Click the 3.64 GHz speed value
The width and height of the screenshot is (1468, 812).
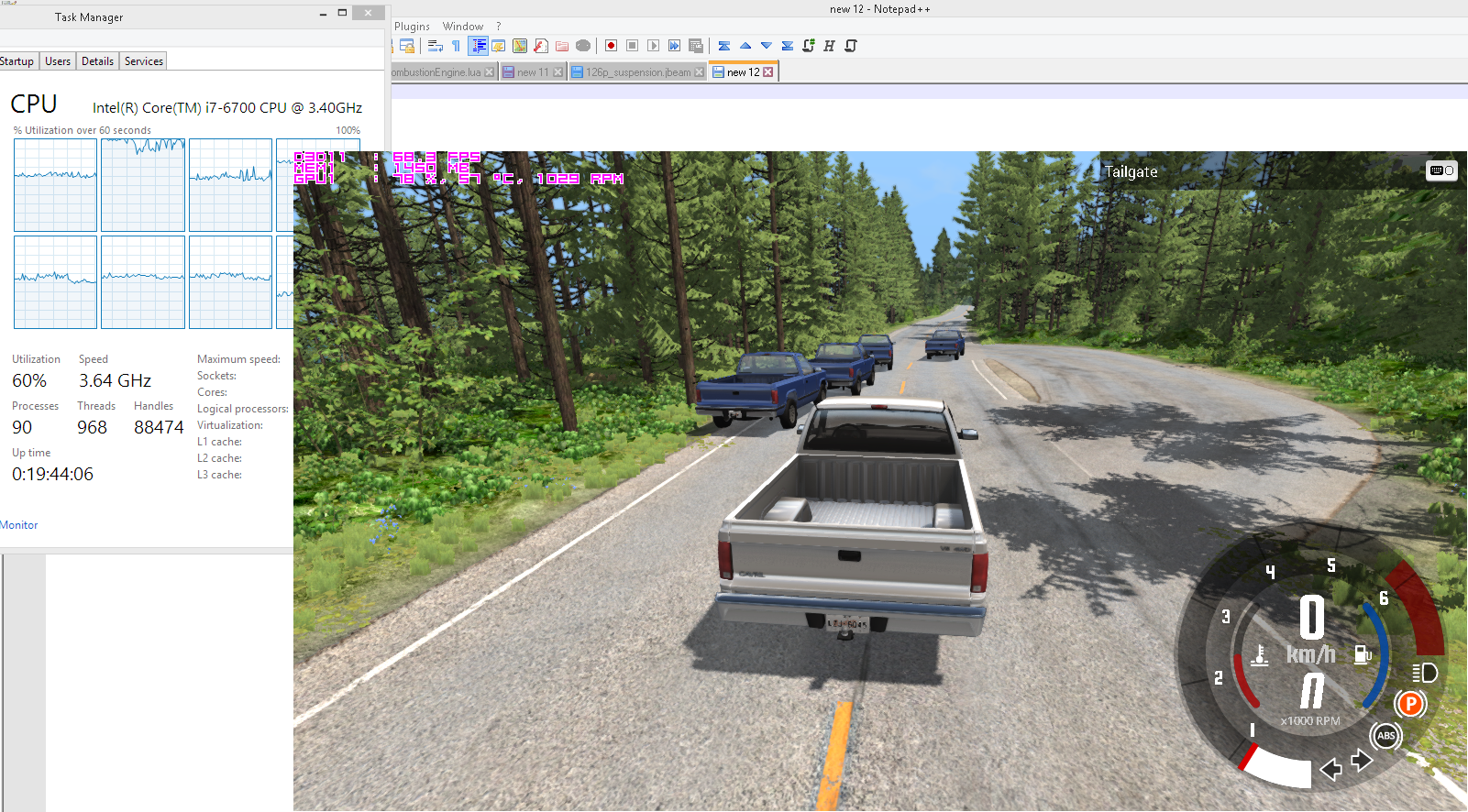pyautogui.click(x=115, y=380)
